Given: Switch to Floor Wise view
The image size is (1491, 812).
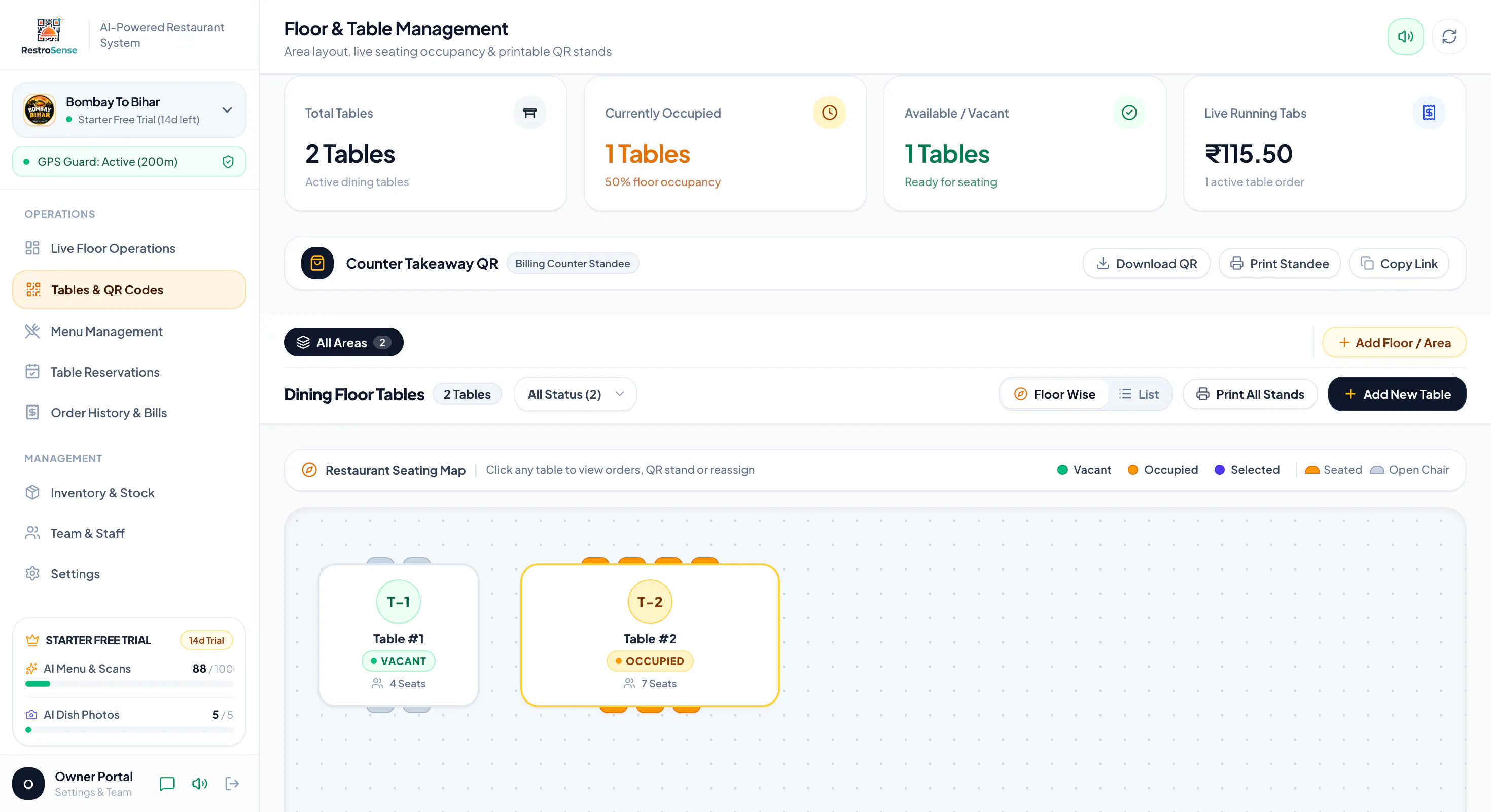Looking at the screenshot, I should [1054, 394].
